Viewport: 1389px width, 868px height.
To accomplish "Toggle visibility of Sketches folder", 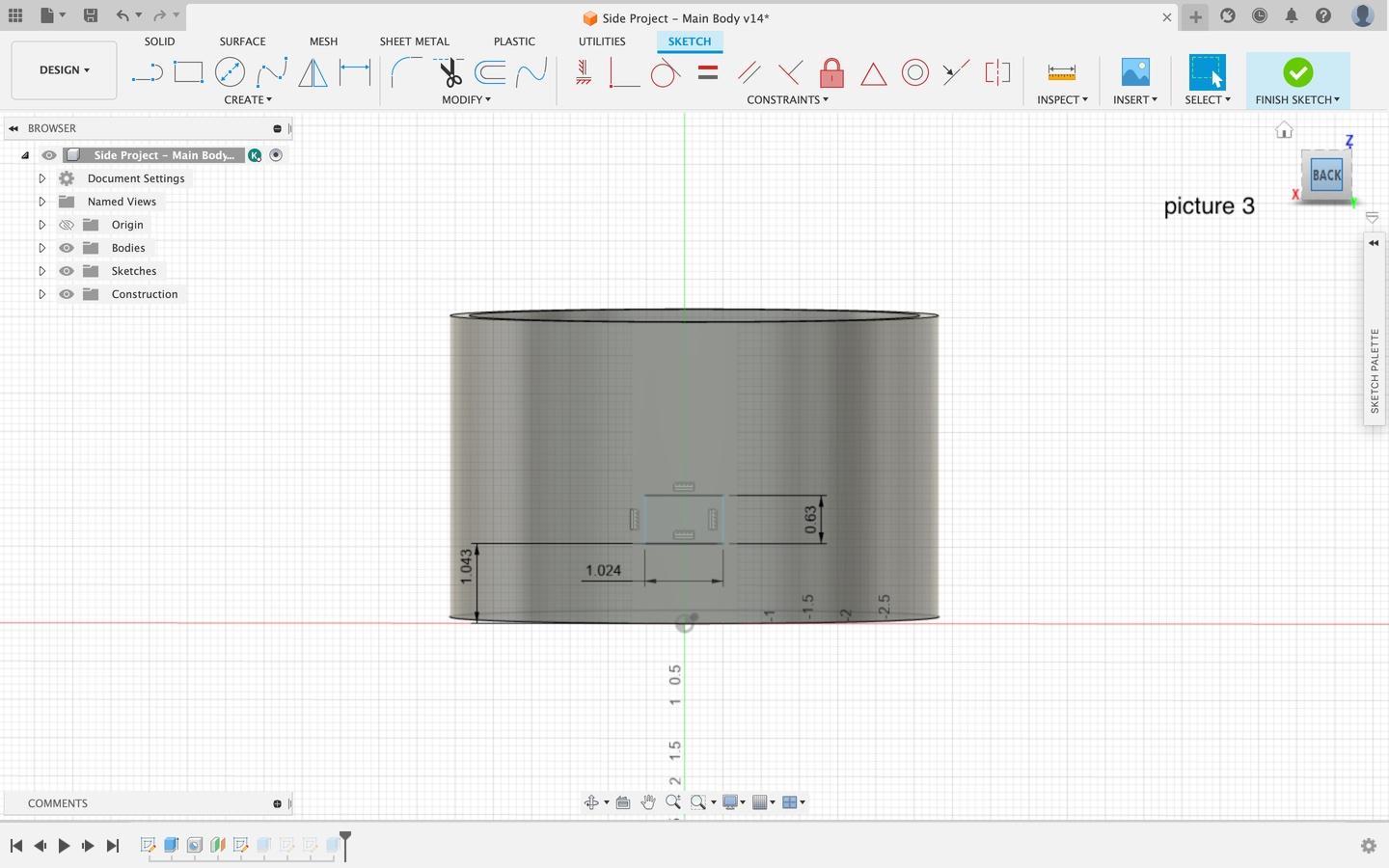I will click(x=67, y=271).
